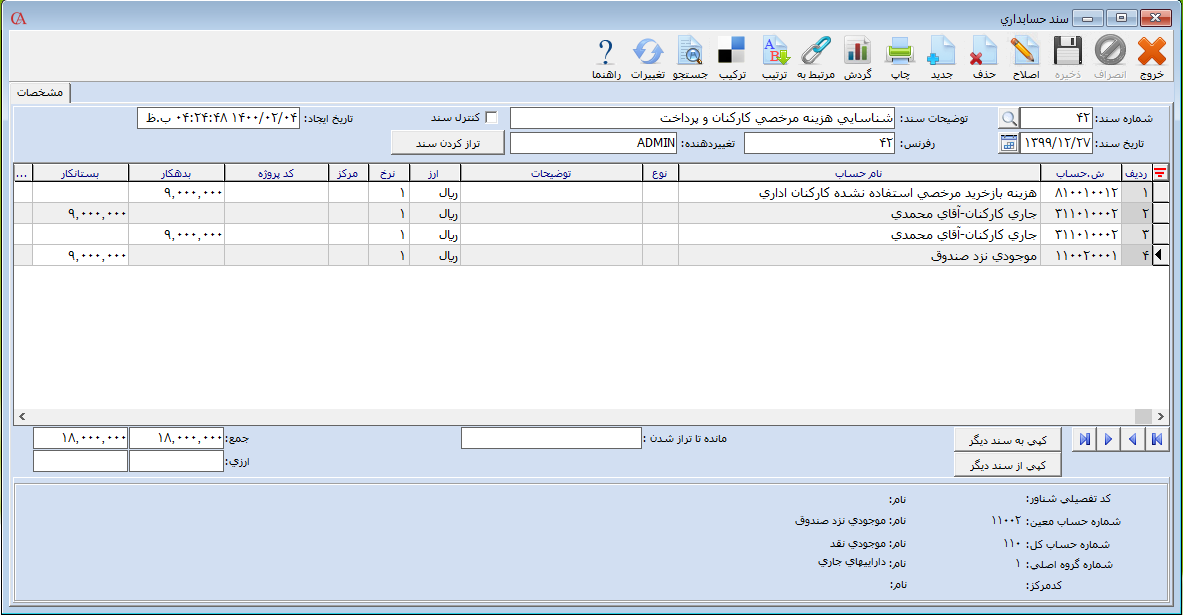Click the ذخیره (Save) floppy disk icon
Screen dimensions: 1183x615
coord(1068,52)
